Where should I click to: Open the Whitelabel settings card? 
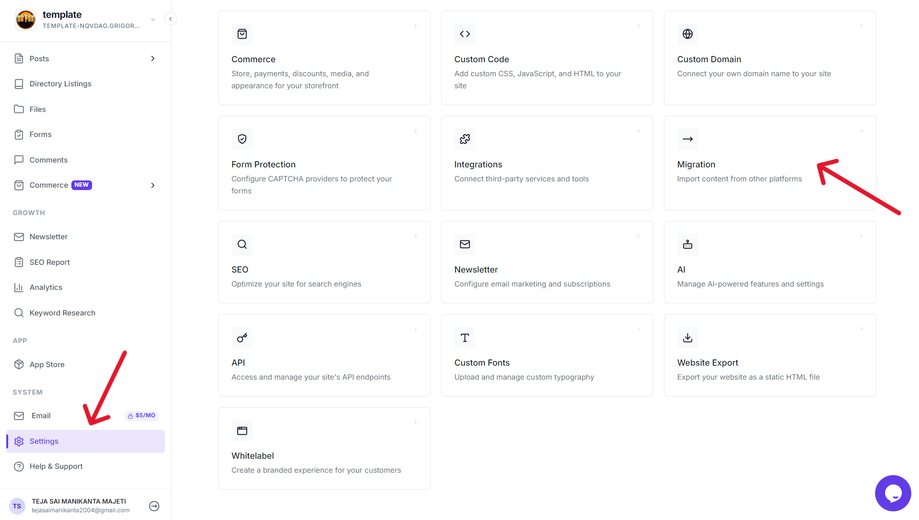tap(324, 448)
